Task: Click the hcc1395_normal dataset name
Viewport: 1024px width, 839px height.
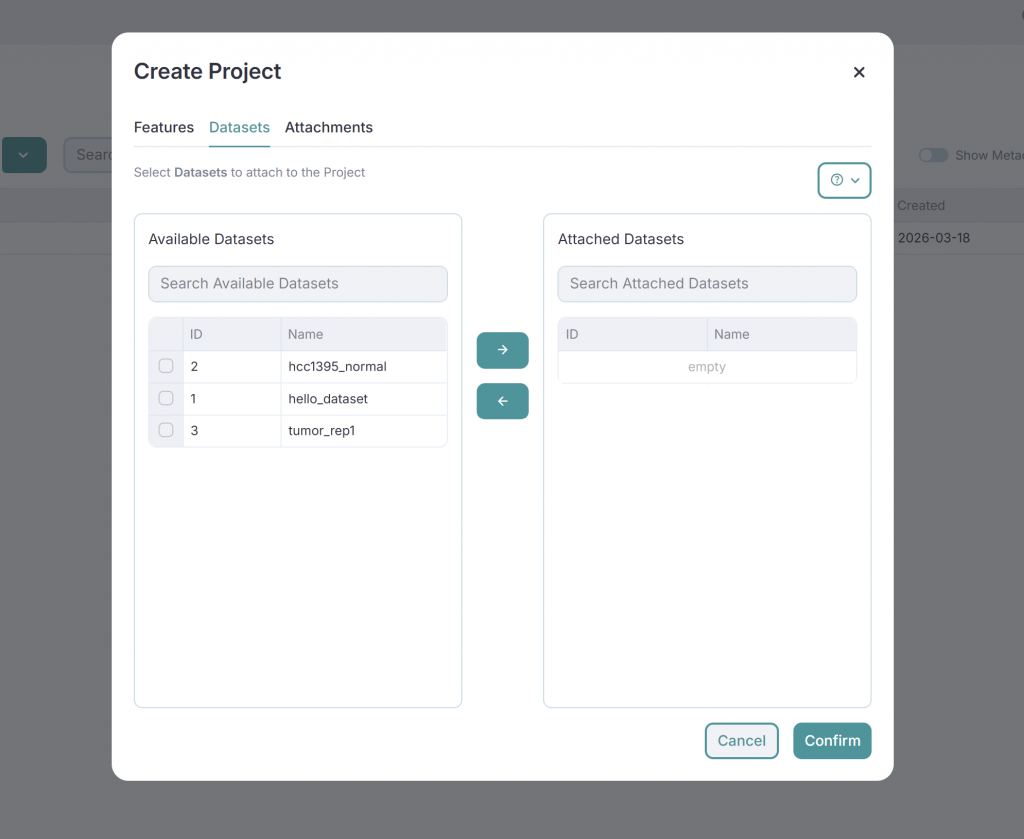Action: pyautogui.click(x=337, y=366)
